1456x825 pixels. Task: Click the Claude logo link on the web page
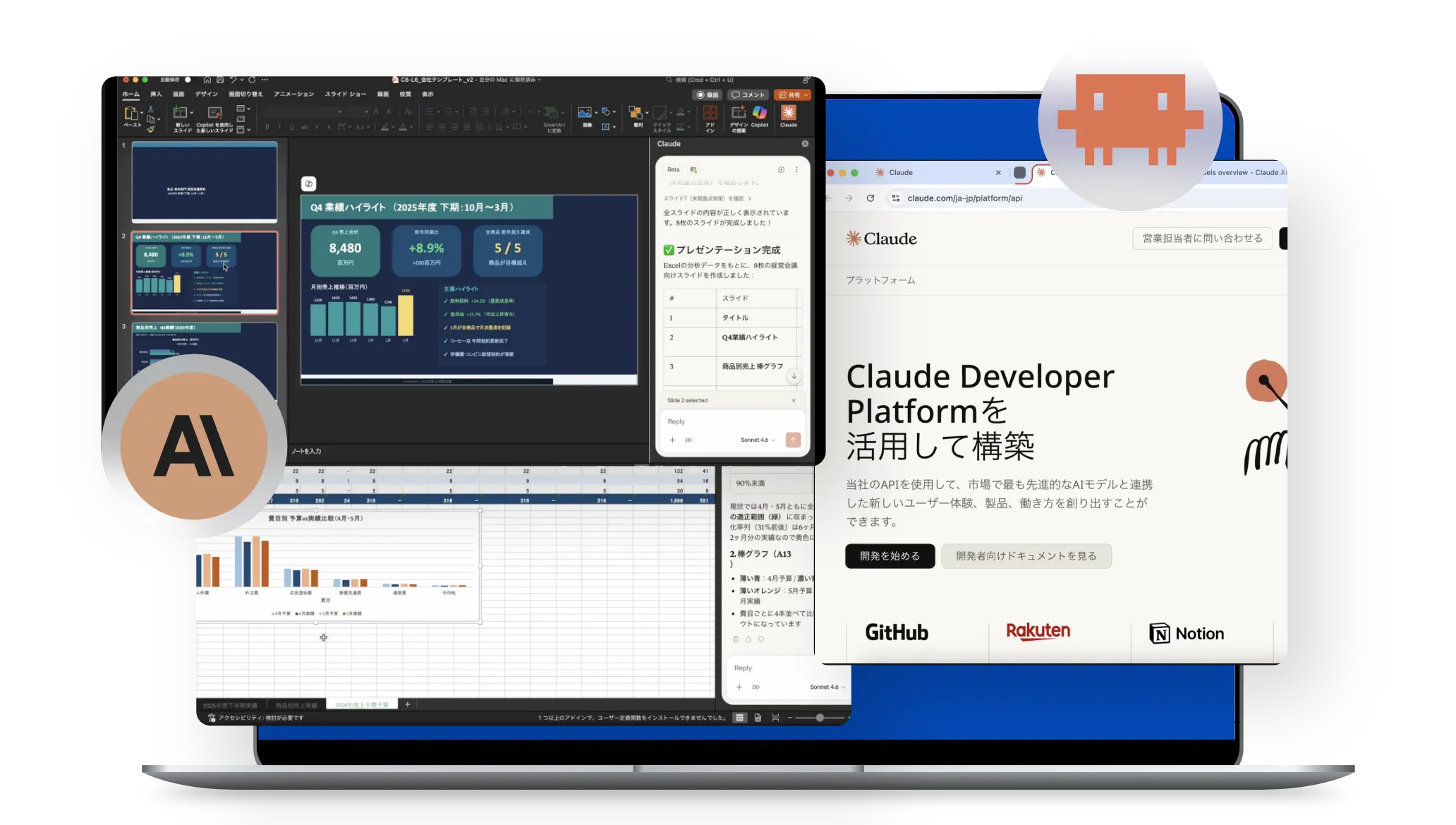click(882, 239)
